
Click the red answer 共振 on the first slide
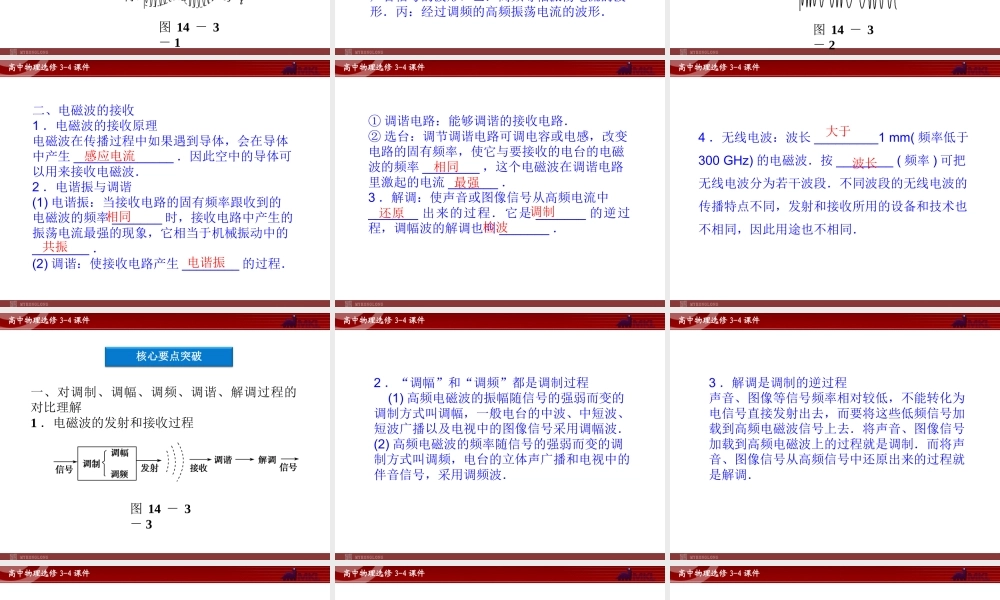click(x=55, y=247)
